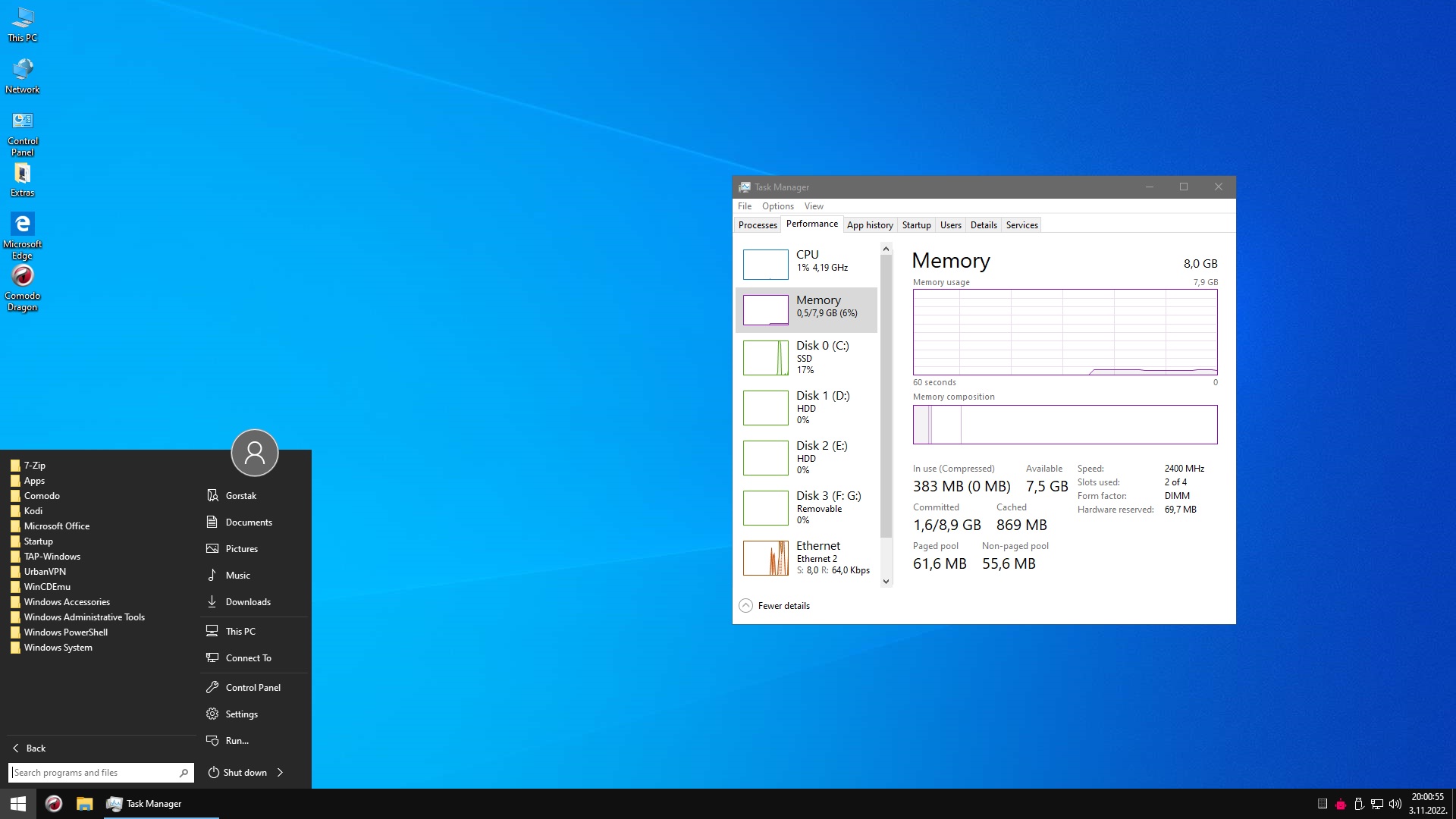Click the user account avatar picture
The image size is (1456, 819).
255,453
